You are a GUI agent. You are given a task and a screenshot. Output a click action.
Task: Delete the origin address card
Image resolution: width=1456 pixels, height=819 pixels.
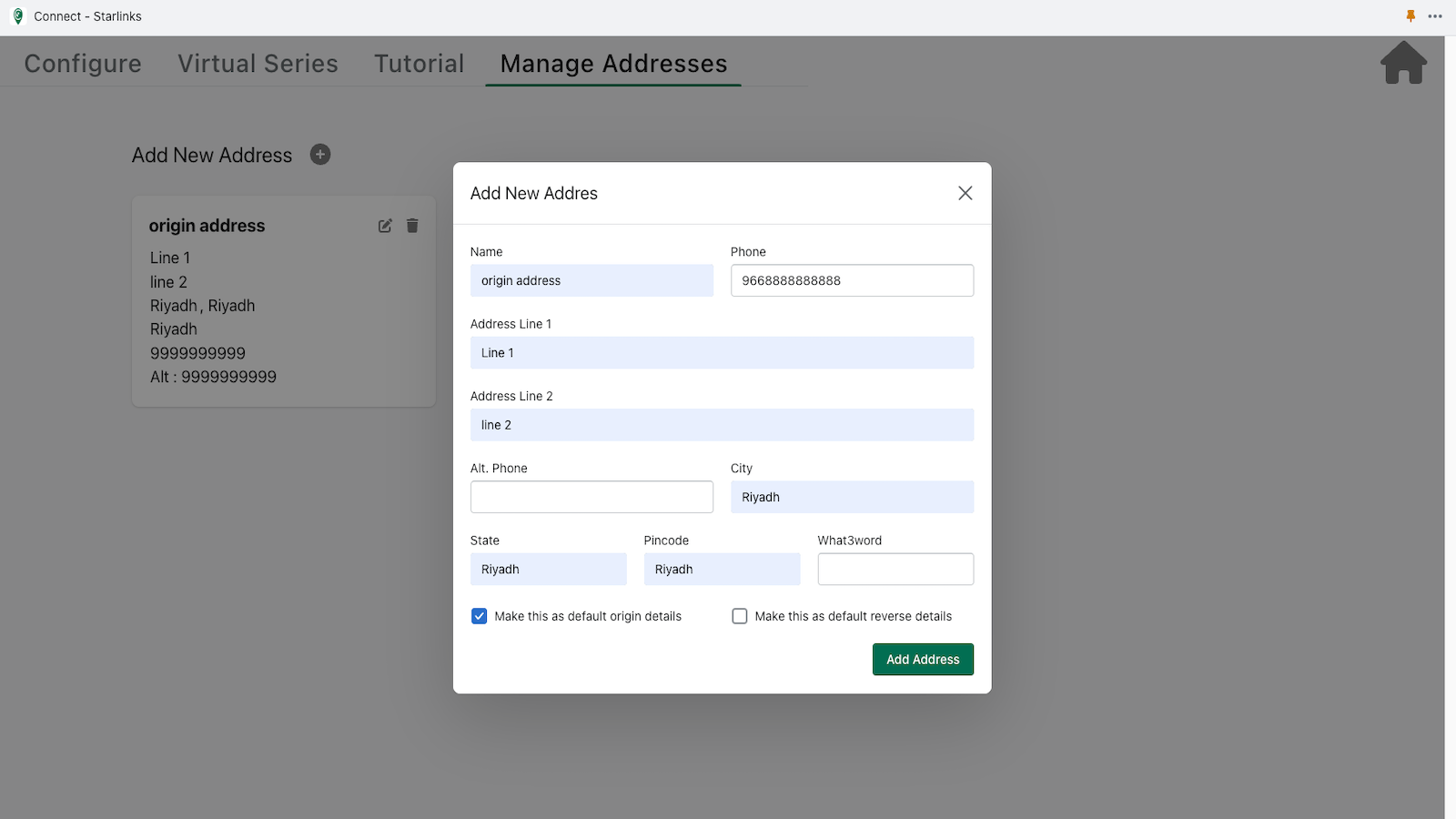[x=412, y=226]
